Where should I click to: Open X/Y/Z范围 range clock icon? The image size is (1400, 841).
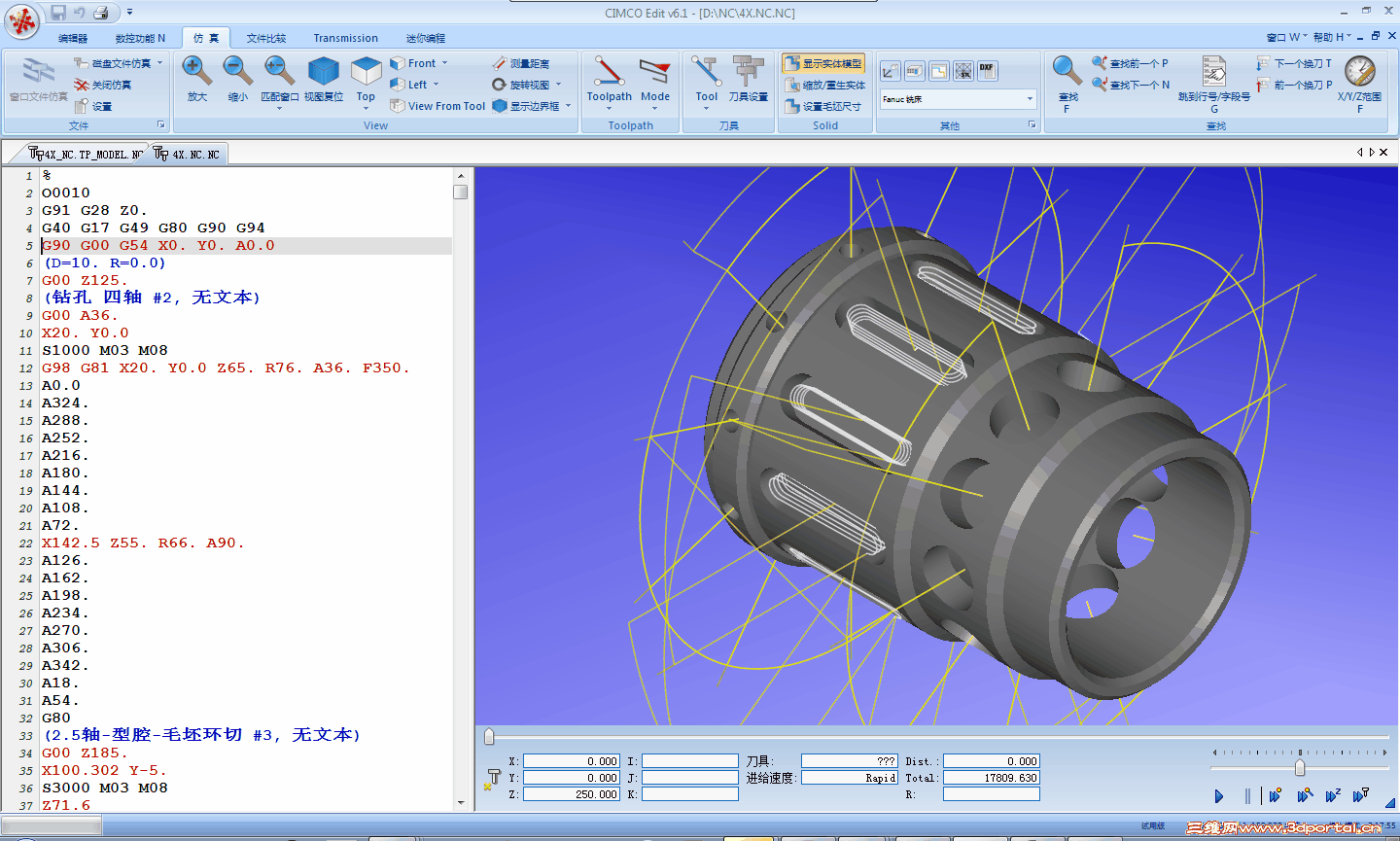coord(1360,71)
